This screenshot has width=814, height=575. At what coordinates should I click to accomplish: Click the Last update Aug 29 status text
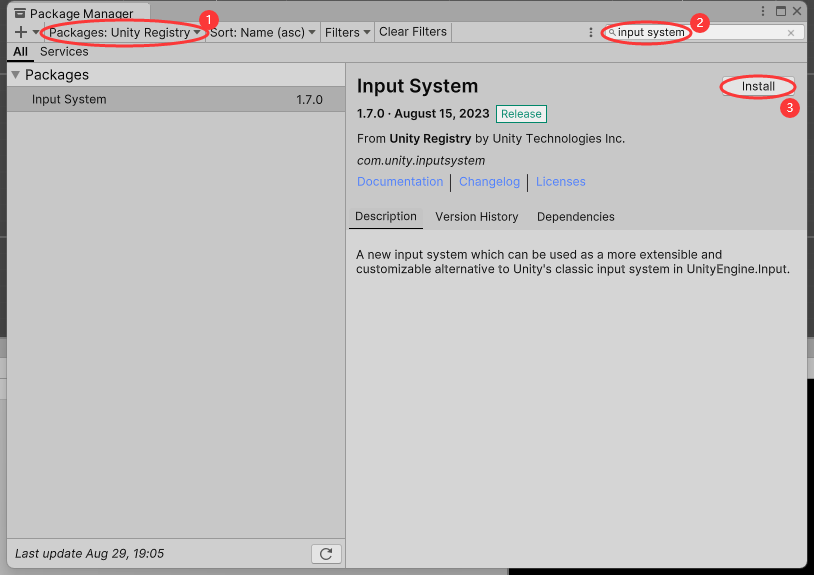[89, 554]
